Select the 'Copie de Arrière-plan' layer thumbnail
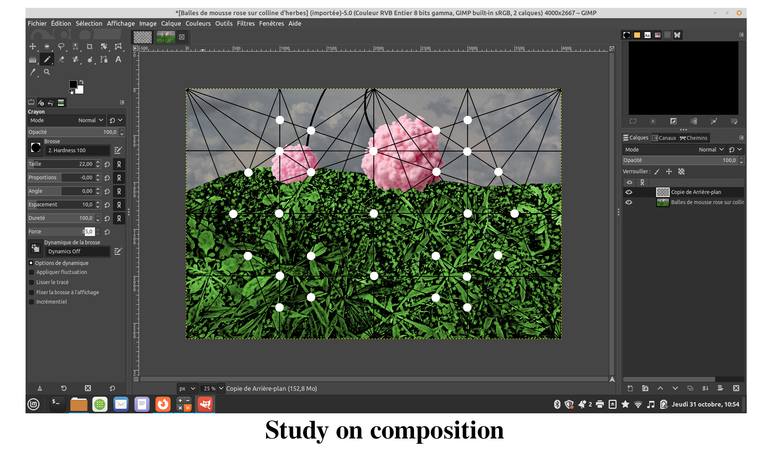The width and height of the screenshot is (770, 451). pyautogui.click(x=663, y=192)
